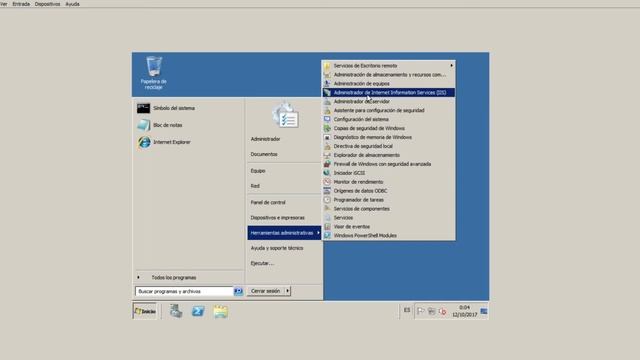Click the ES language indicator in tray

407,310
